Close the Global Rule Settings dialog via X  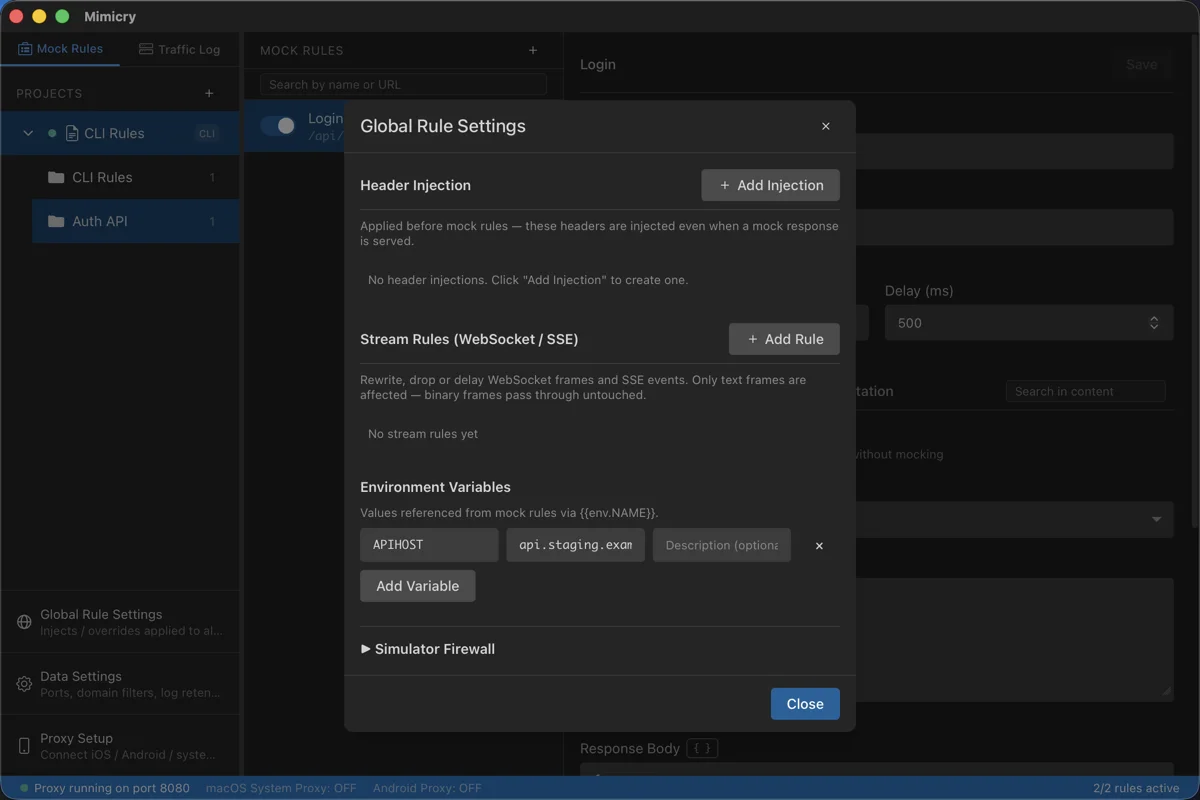point(825,126)
